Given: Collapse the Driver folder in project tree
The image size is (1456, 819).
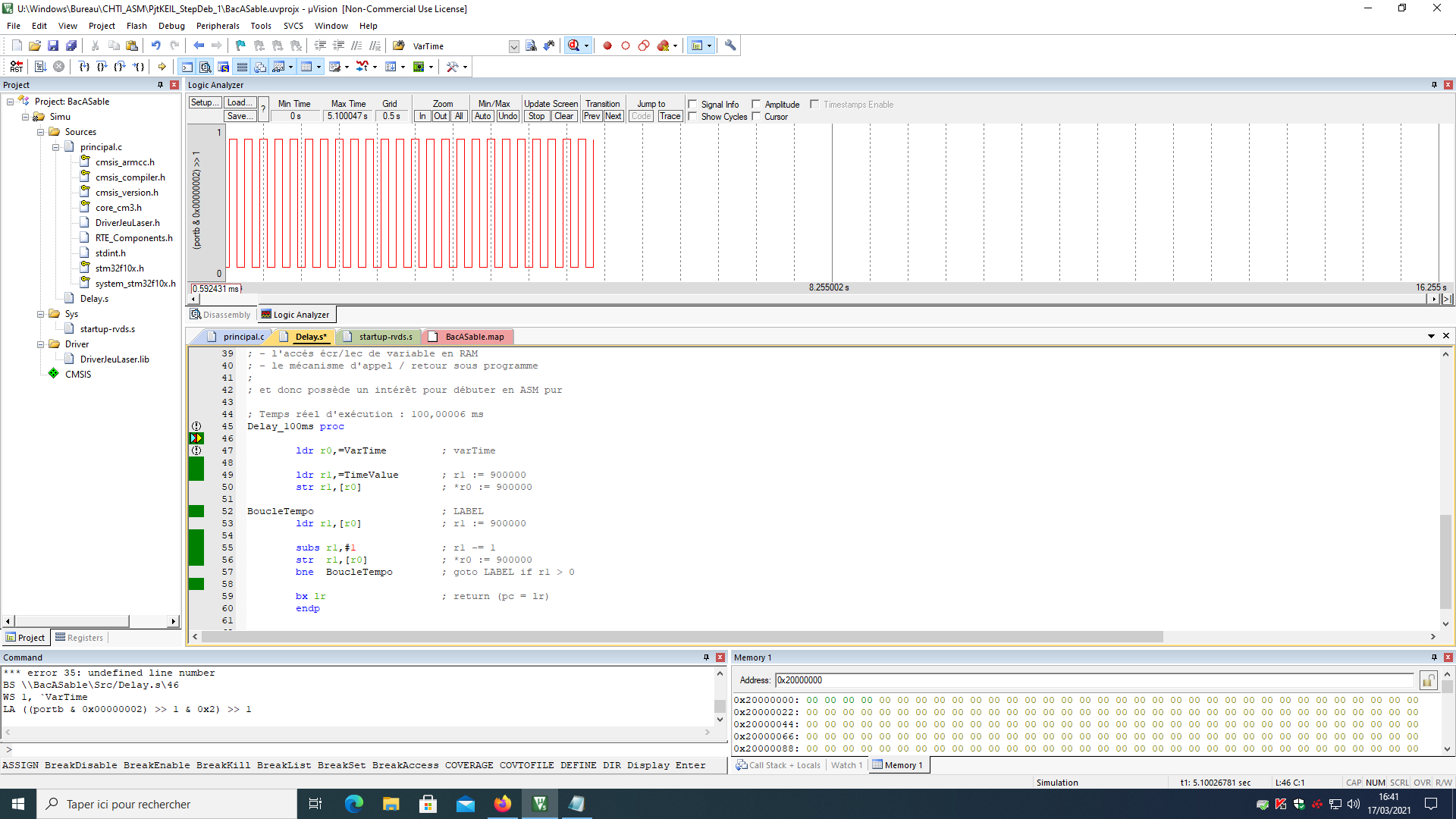Looking at the screenshot, I should pos(41,344).
